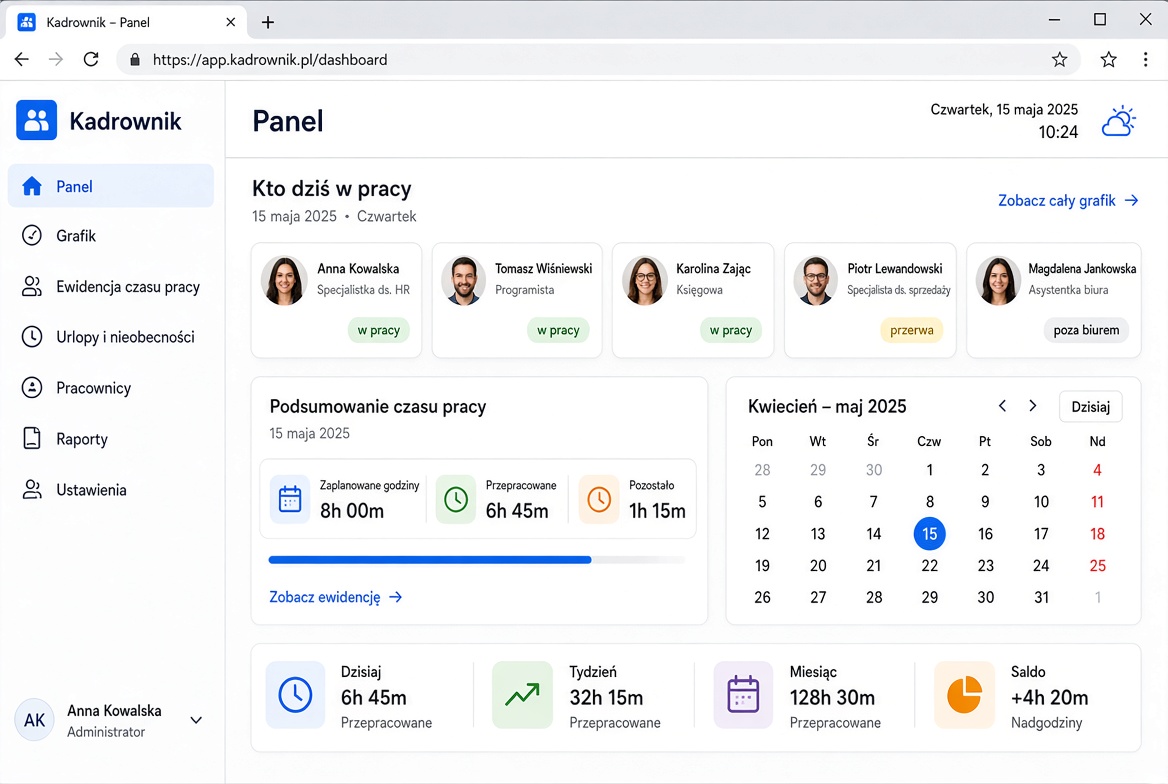Open a new browser tab with plus
The image size is (1168, 784).
tap(268, 22)
